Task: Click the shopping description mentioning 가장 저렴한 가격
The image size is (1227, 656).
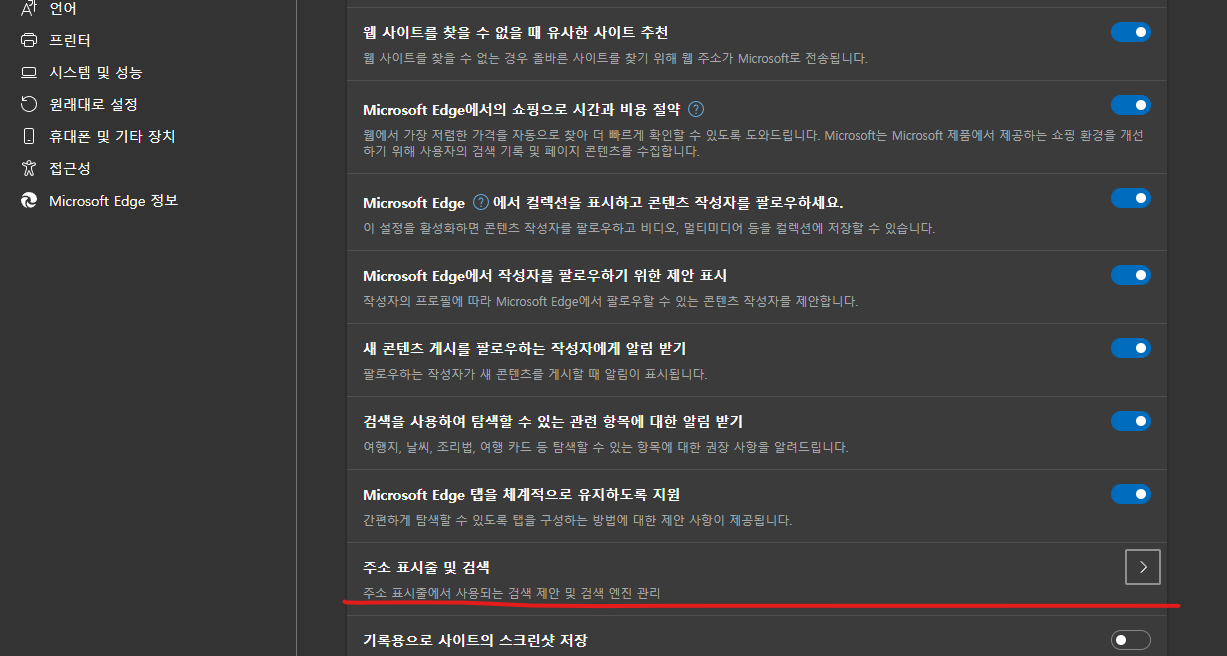Action: point(754,143)
